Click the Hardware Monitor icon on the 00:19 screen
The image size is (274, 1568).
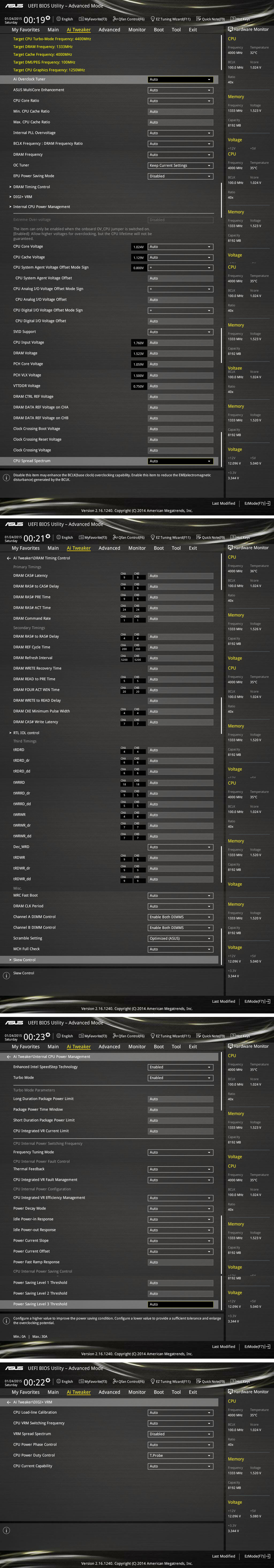click(x=230, y=29)
